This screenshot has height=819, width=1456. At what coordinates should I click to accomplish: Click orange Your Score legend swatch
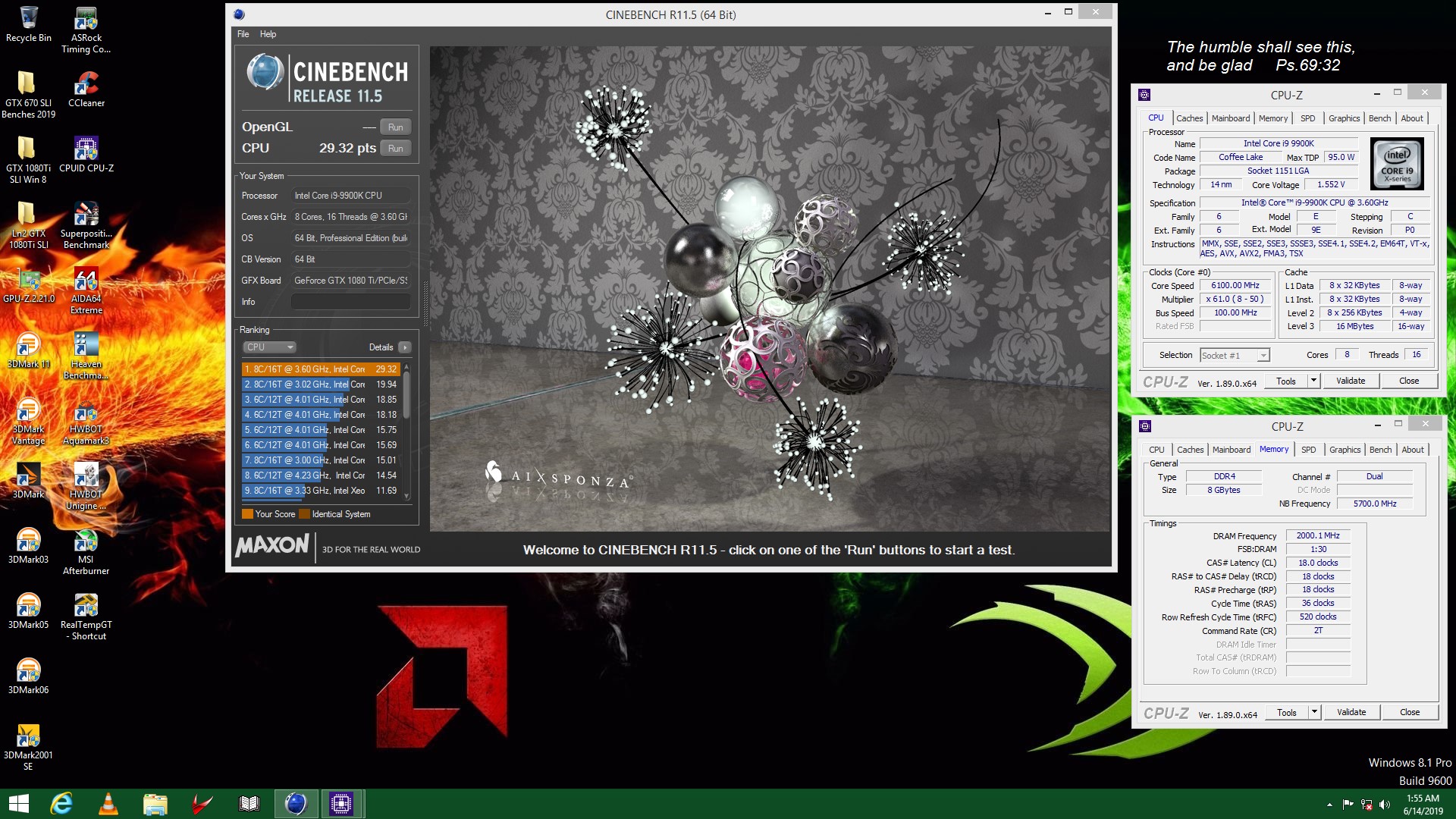coord(247,514)
